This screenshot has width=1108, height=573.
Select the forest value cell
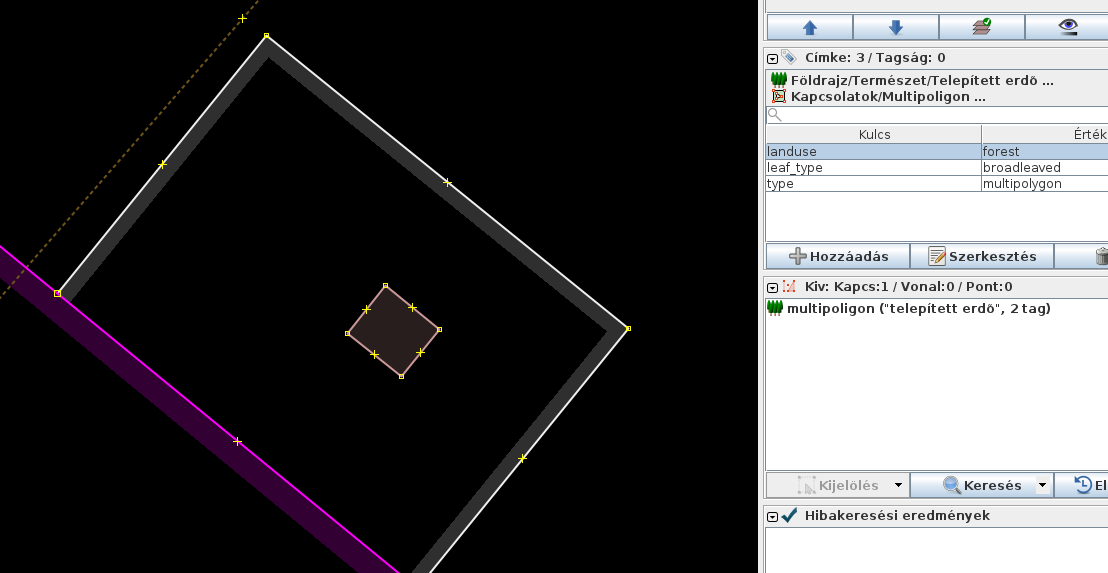click(x=1045, y=151)
